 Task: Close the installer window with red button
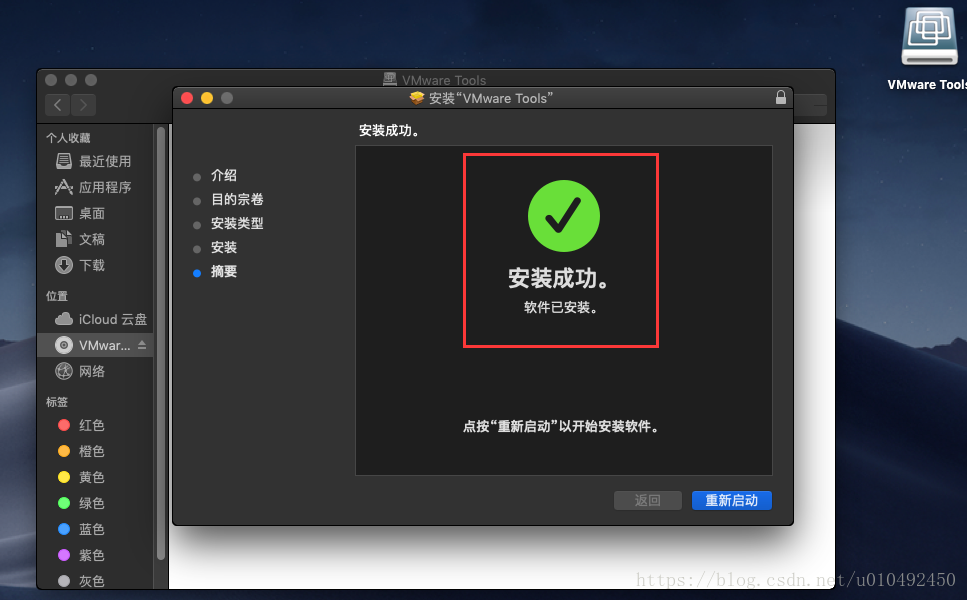(x=187, y=98)
